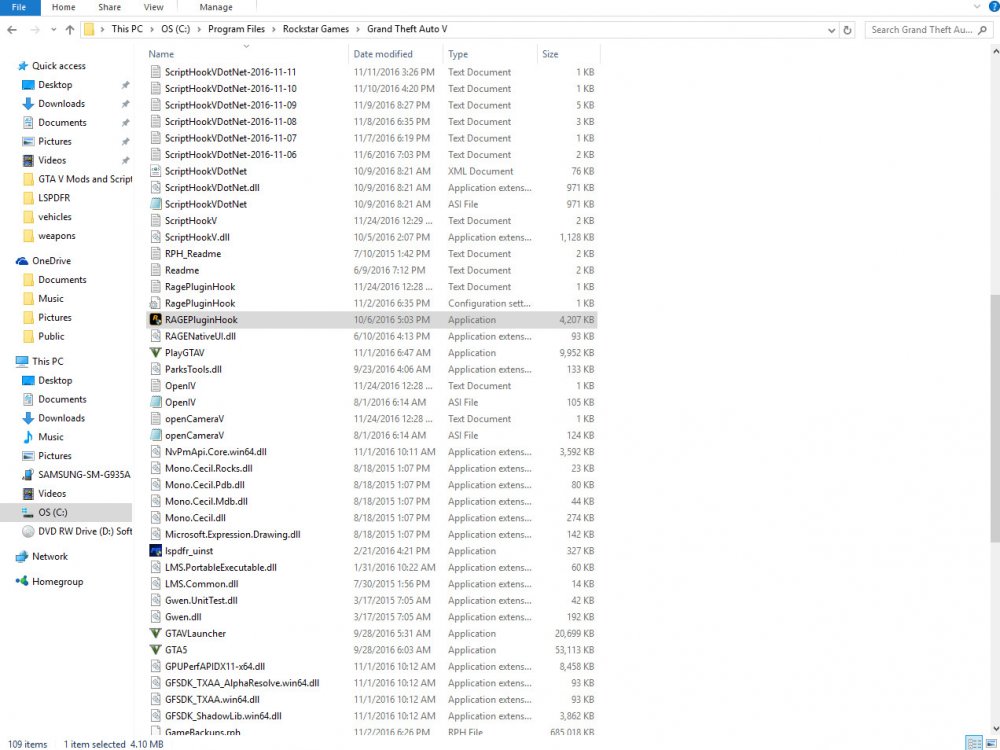This screenshot has height=750, width=1000.
Task: Click the SAMSUNG-SM-G935A device icon
Action: (x=28, y=474)
